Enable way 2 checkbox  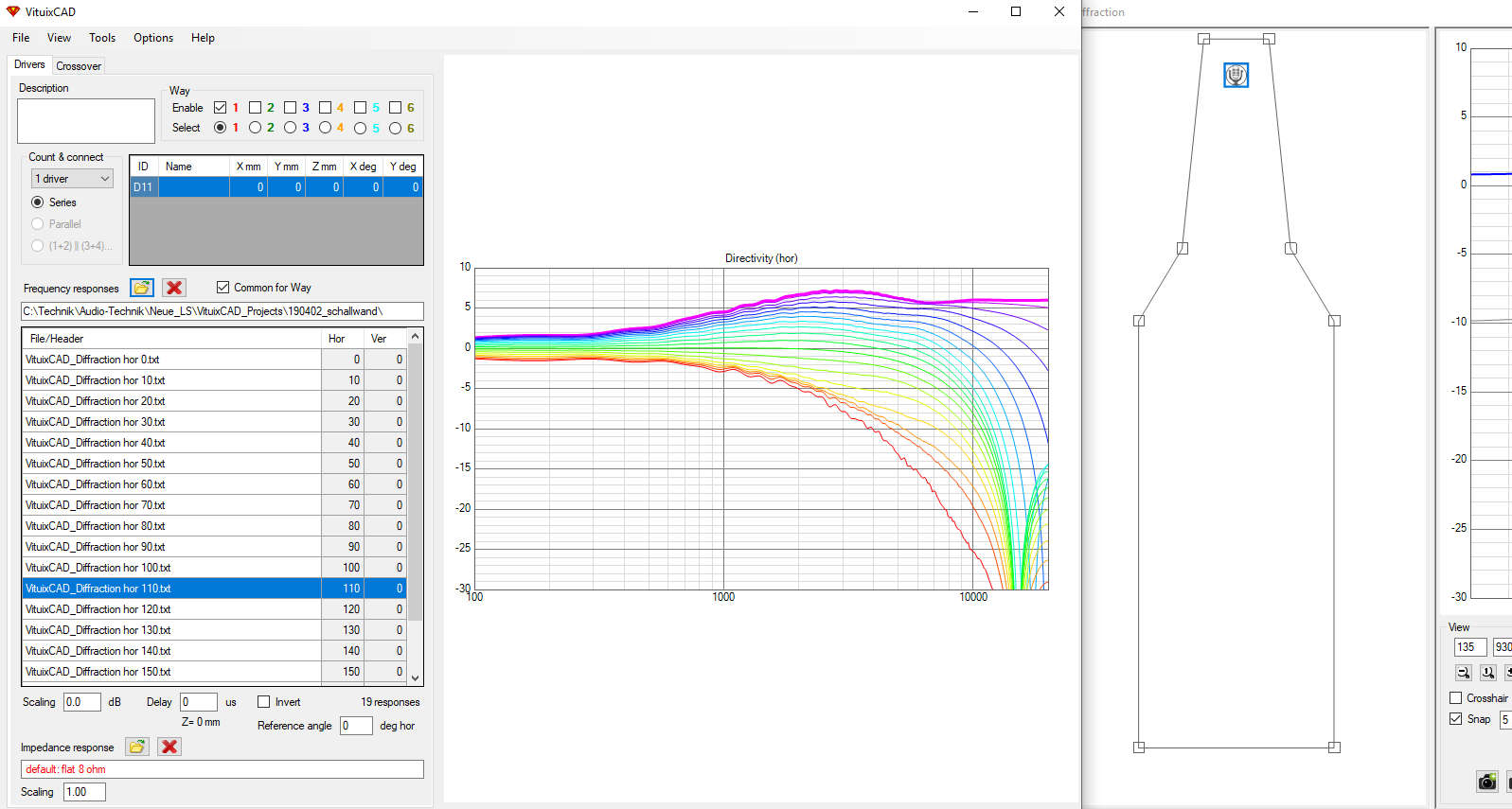(256, 108)
